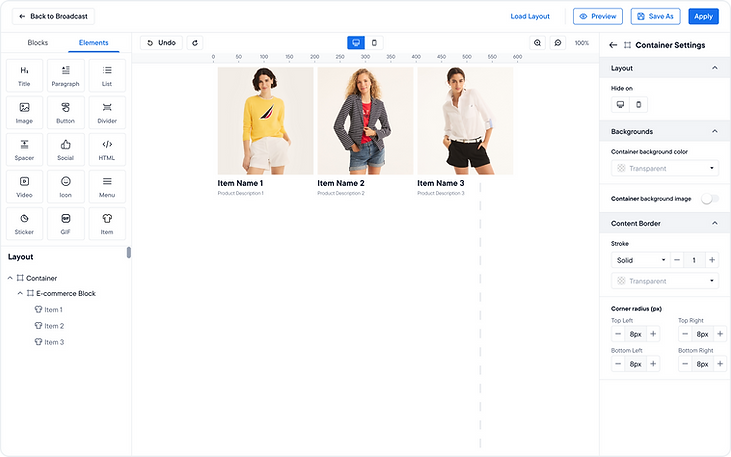Add an HTML element
Screen dimensions: 731x457
tap(107, 149)
